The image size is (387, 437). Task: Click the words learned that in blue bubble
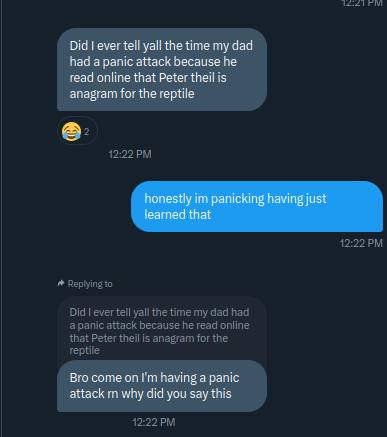(x=178, y=214)
